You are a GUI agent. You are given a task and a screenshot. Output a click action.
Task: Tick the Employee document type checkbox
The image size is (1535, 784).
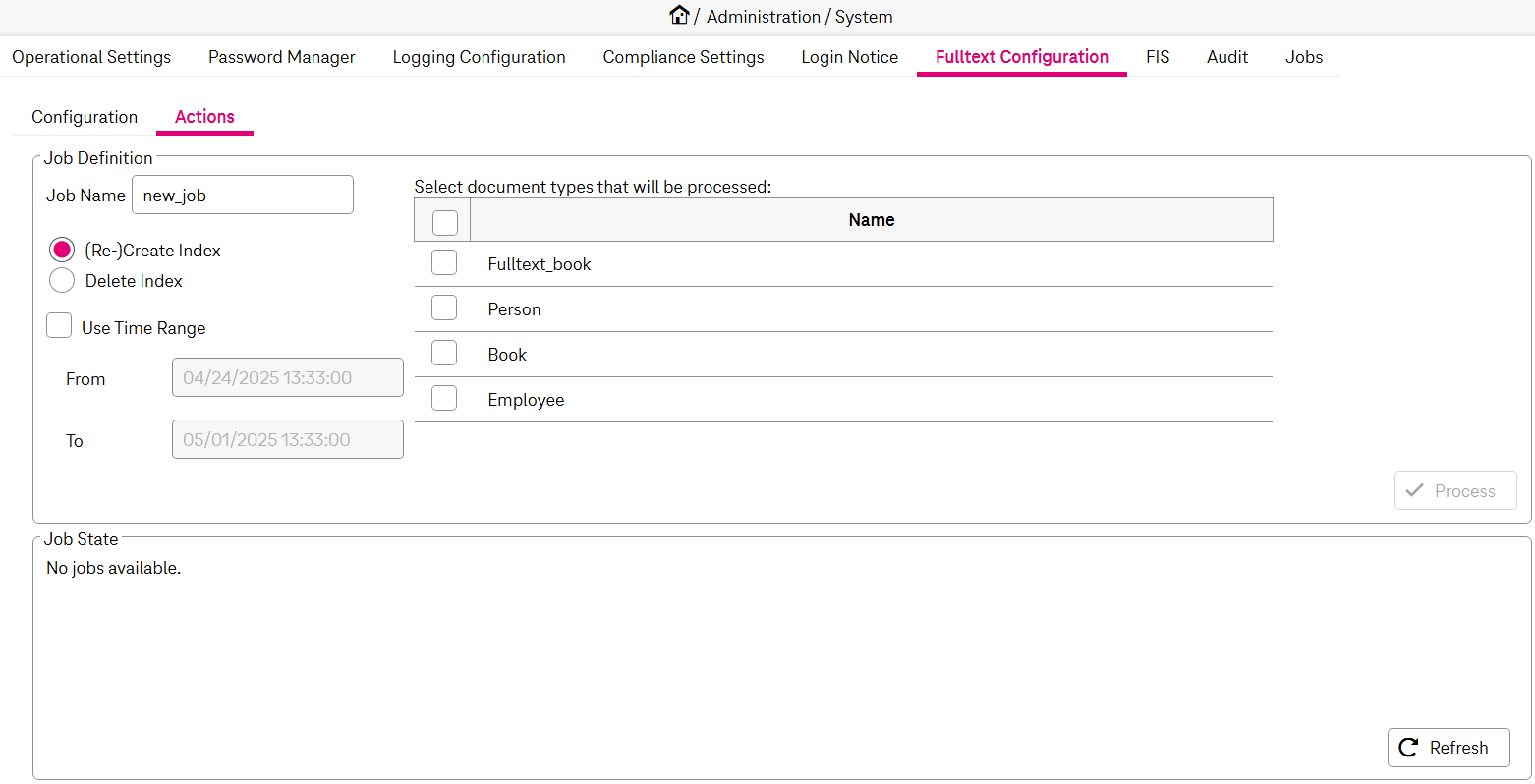click(x=444, y=399)
